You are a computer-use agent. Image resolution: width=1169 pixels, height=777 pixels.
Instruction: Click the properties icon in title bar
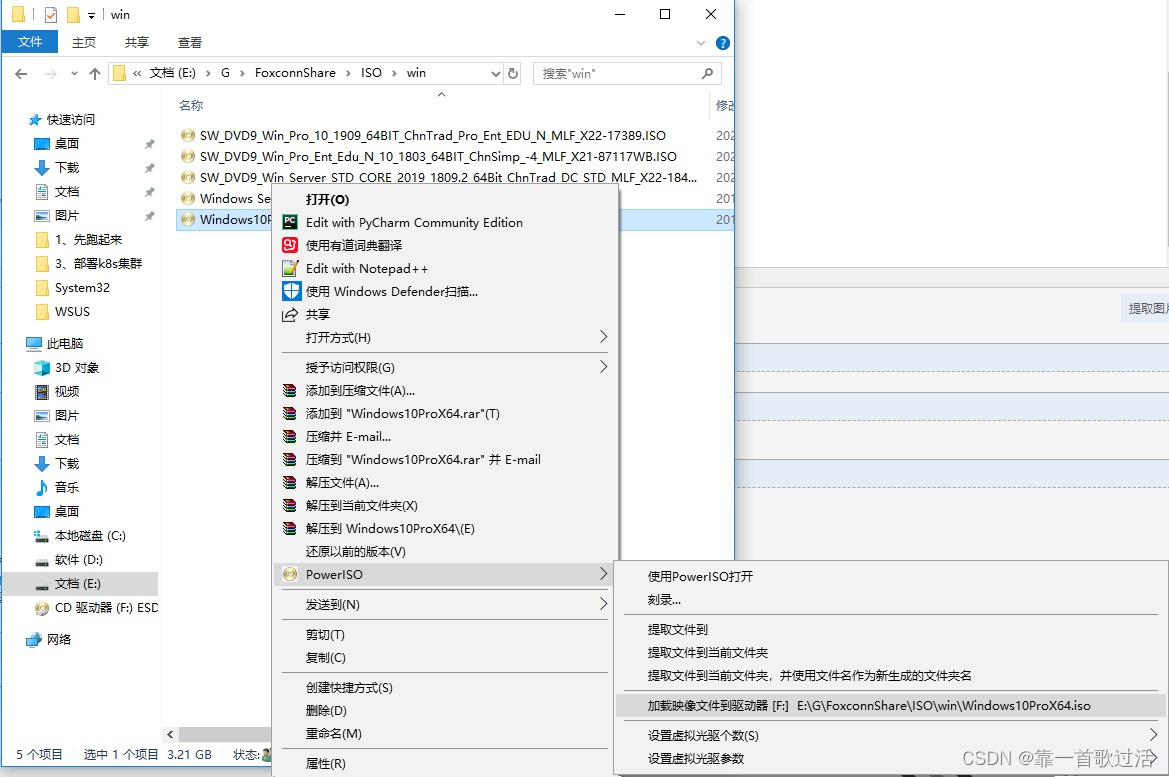click(51, 14)
